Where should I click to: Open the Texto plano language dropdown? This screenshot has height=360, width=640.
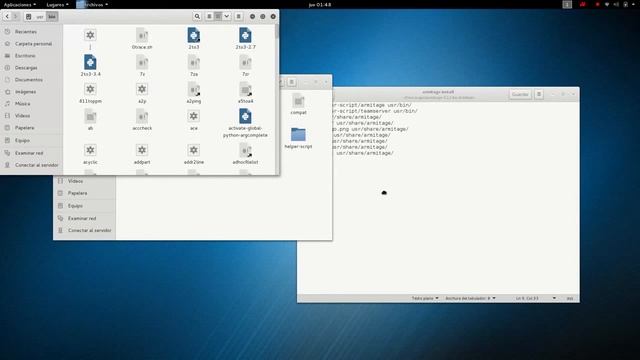(425, 298)
